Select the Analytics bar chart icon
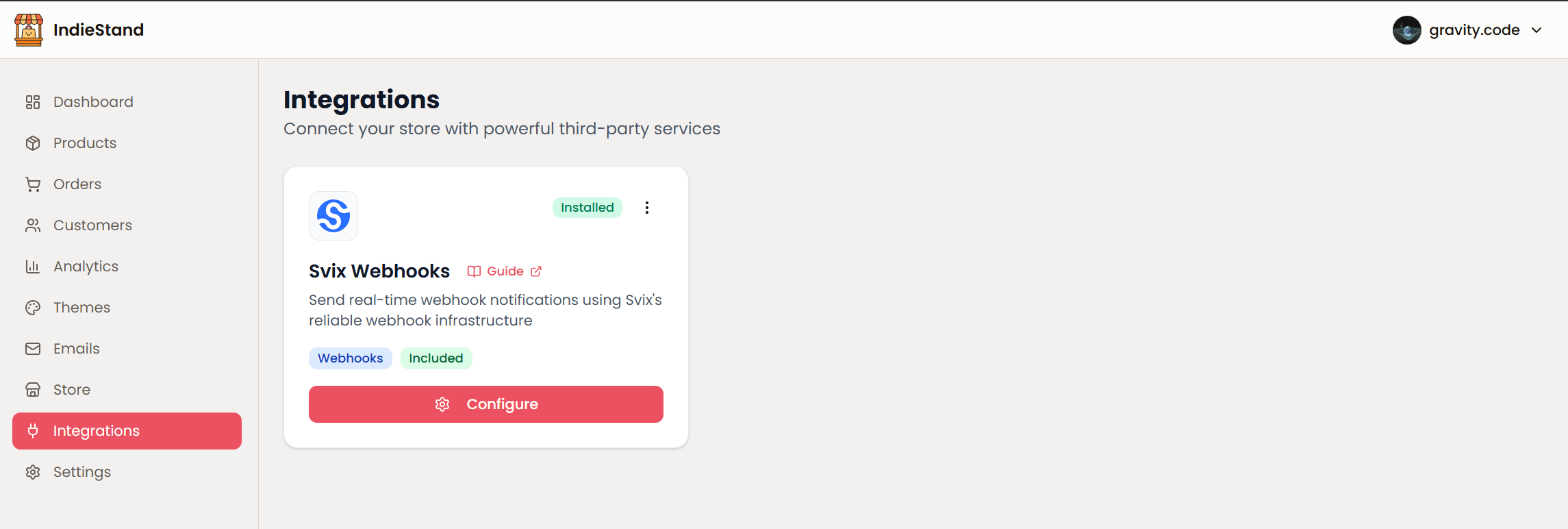The width and height of the screenshot is (1568, 529). pos(33,267)
